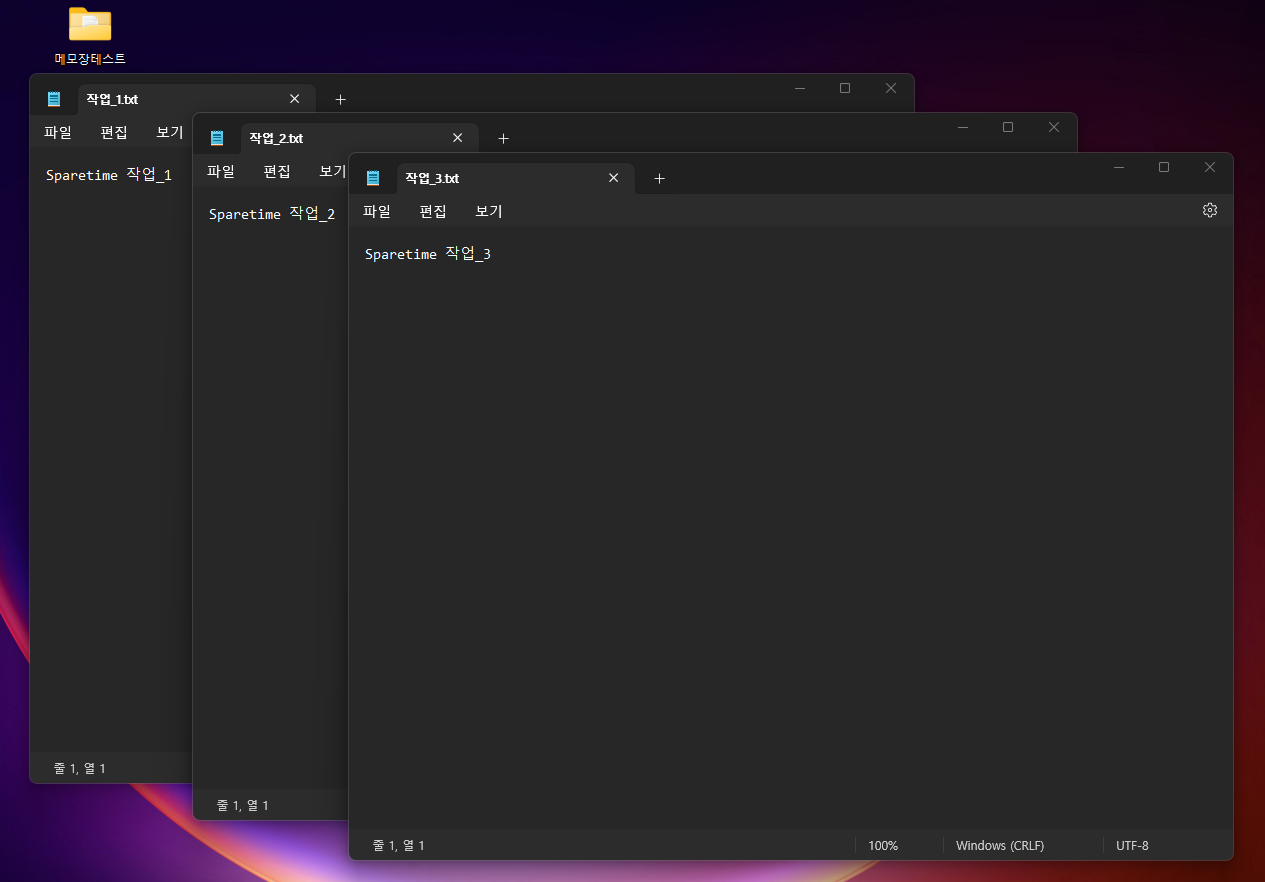This screenshot has width=1265, height=882.
Task: Switch to the 작업_2.txt tab
Action: pos(277,137)
